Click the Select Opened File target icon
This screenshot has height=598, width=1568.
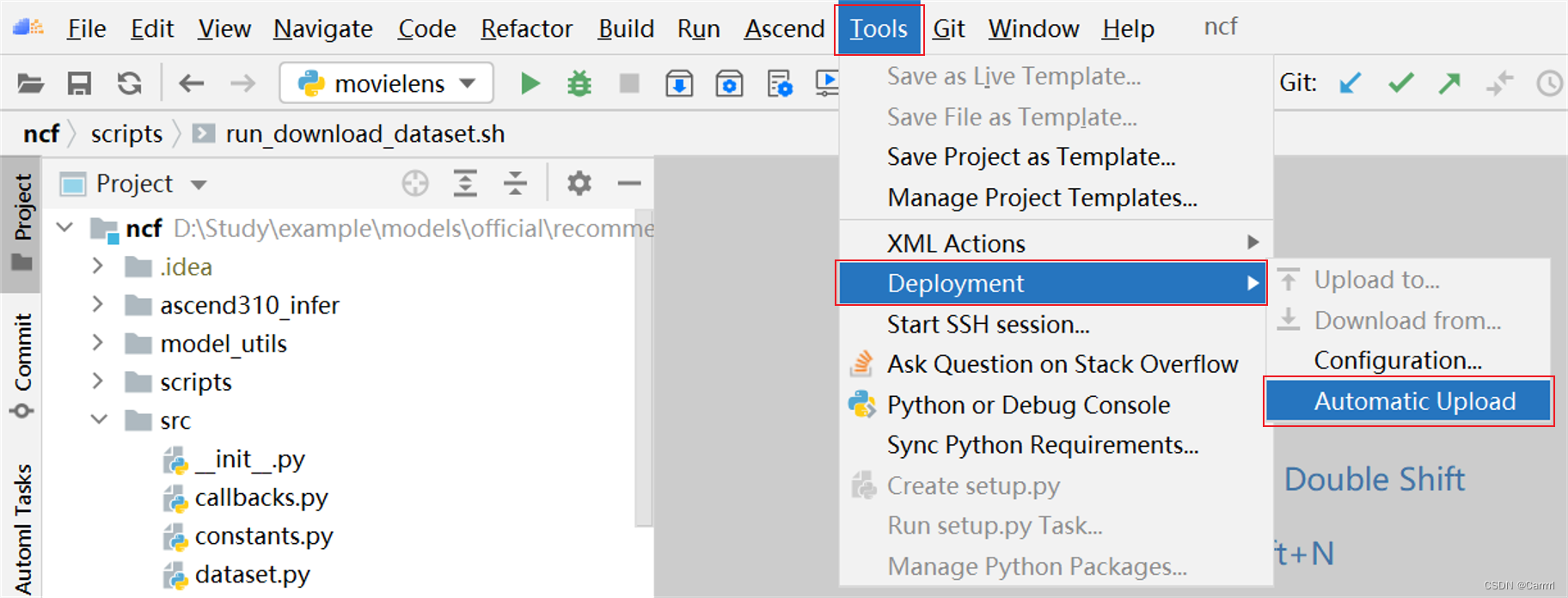[x=415, y=183]
